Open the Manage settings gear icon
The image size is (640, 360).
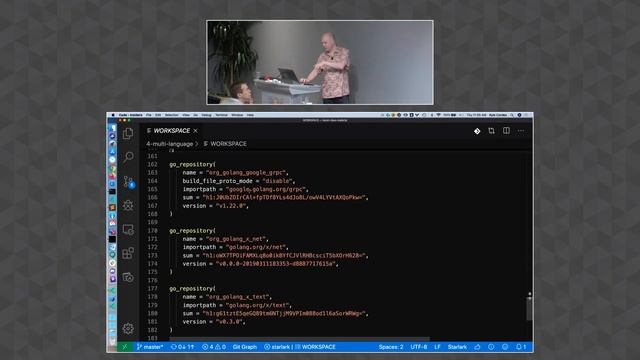coord(128,328)
